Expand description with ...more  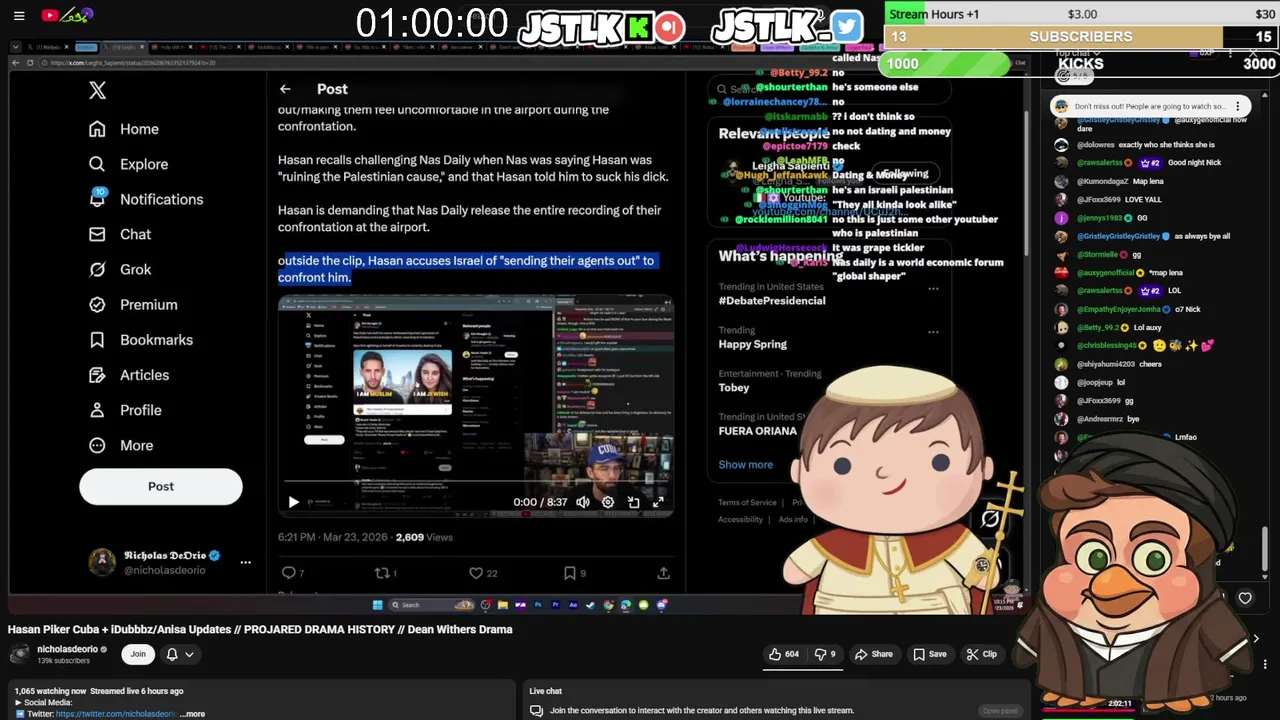point(194,714)
